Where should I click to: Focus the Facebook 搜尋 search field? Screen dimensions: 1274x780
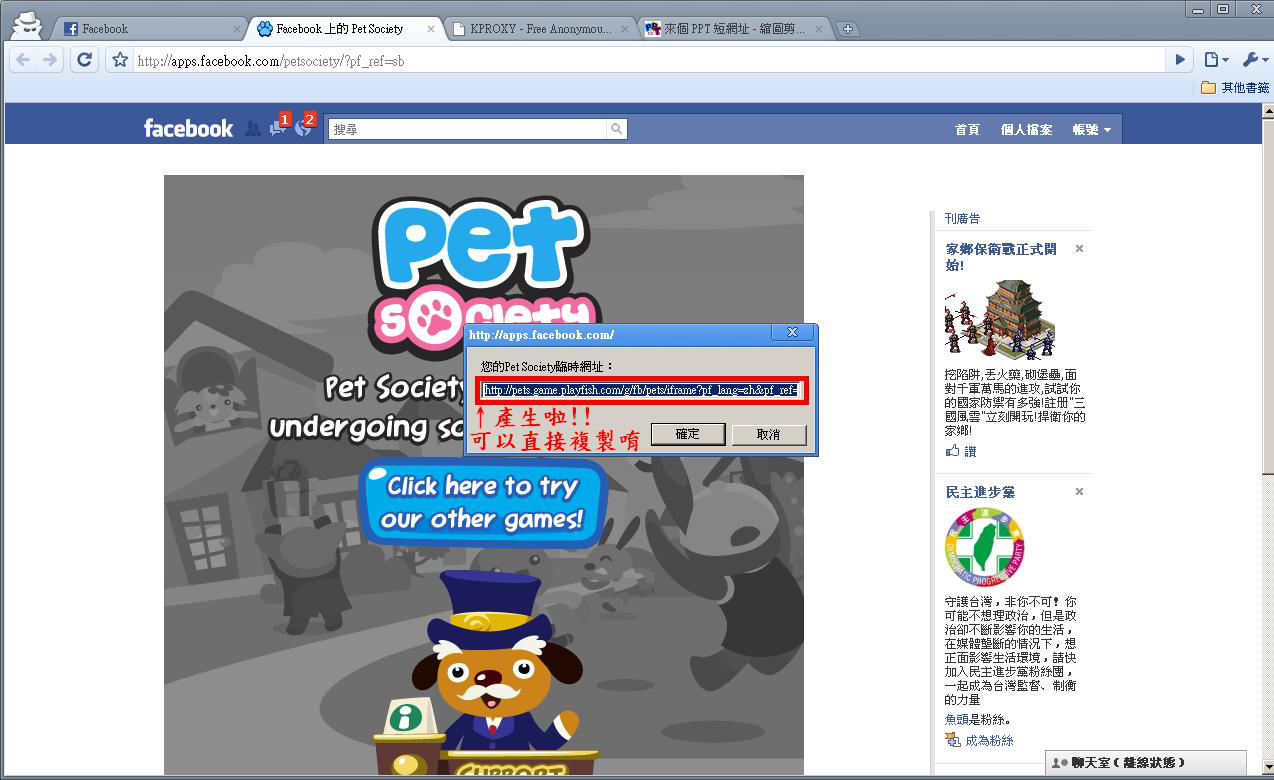tap(467, 128)
